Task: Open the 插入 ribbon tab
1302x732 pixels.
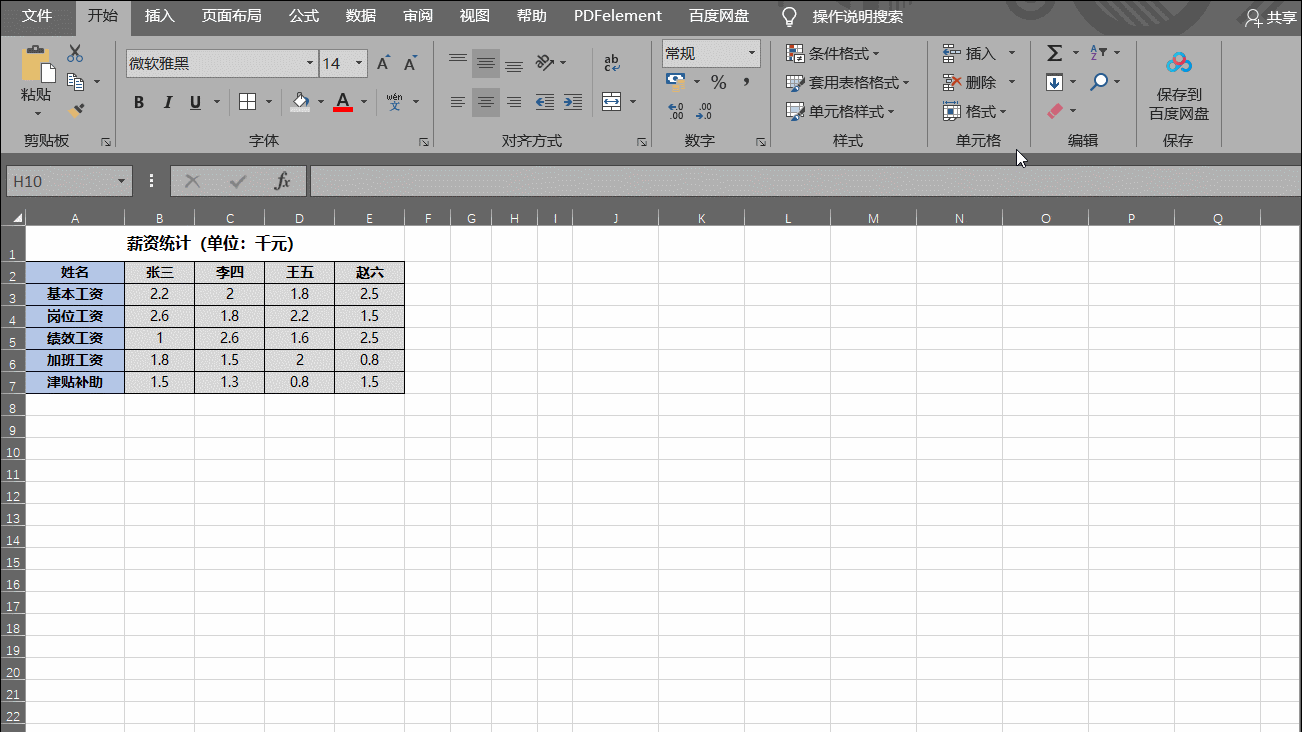Action: pyautogui.click(x=159, y=16)
